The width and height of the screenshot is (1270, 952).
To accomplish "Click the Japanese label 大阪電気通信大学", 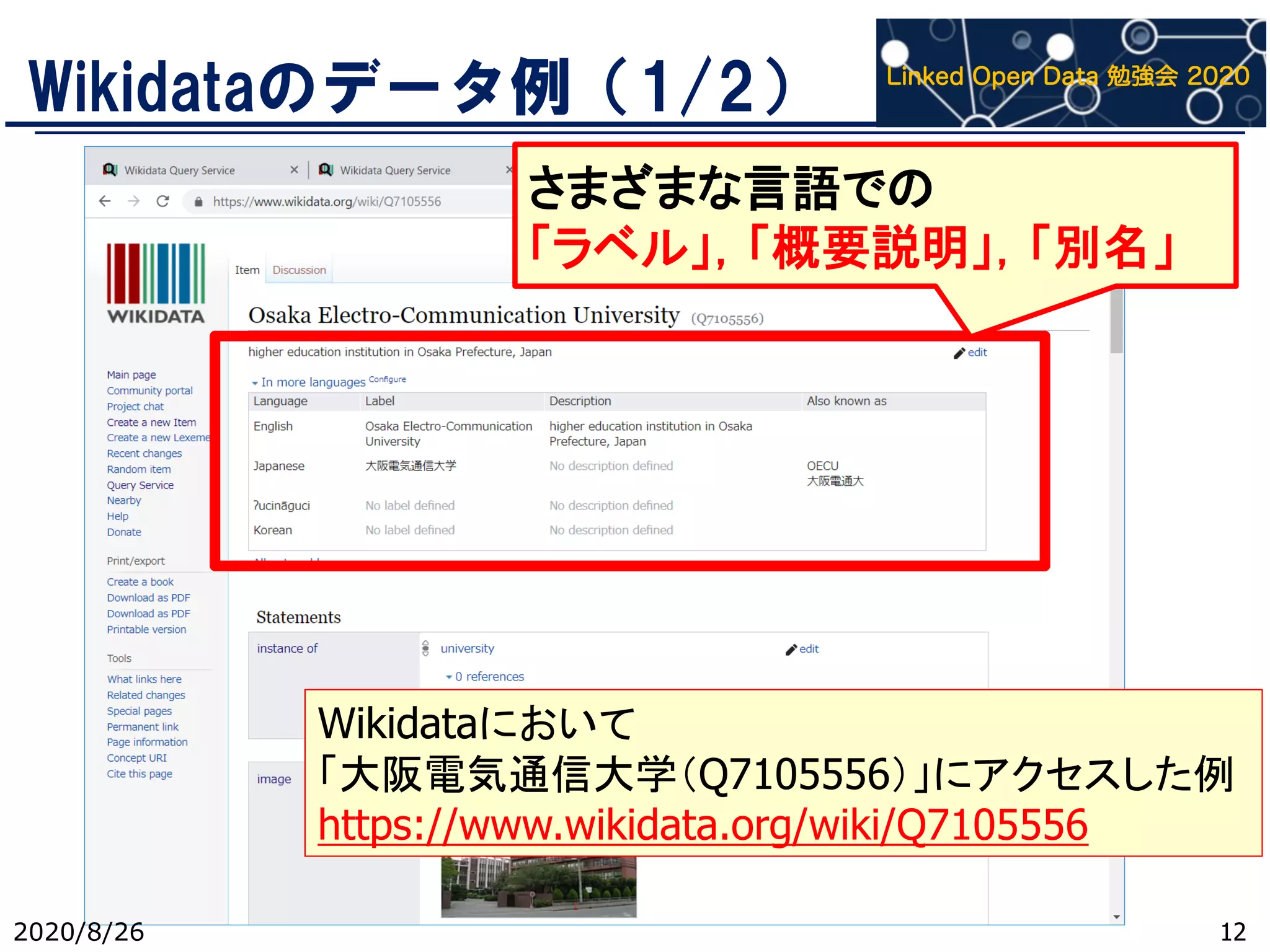I will [411, 466].
